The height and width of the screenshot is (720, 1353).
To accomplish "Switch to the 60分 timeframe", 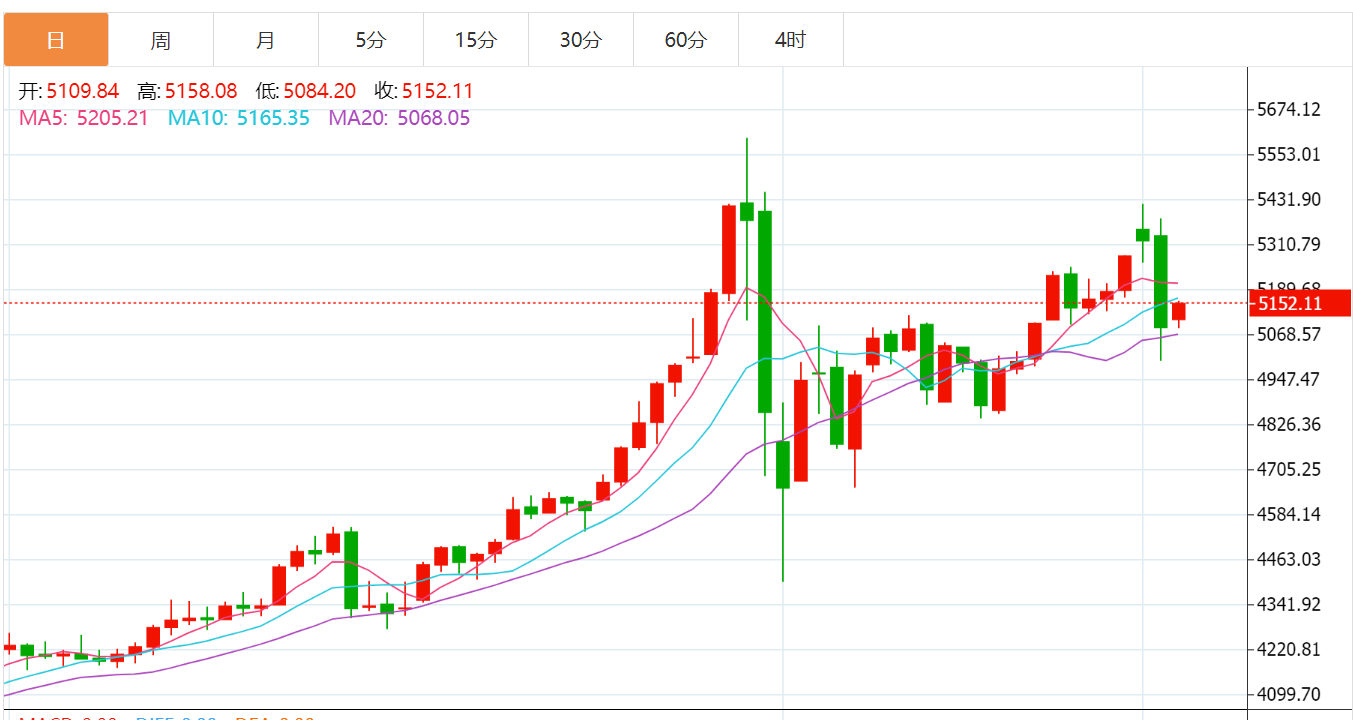I will tap(686, 40).
